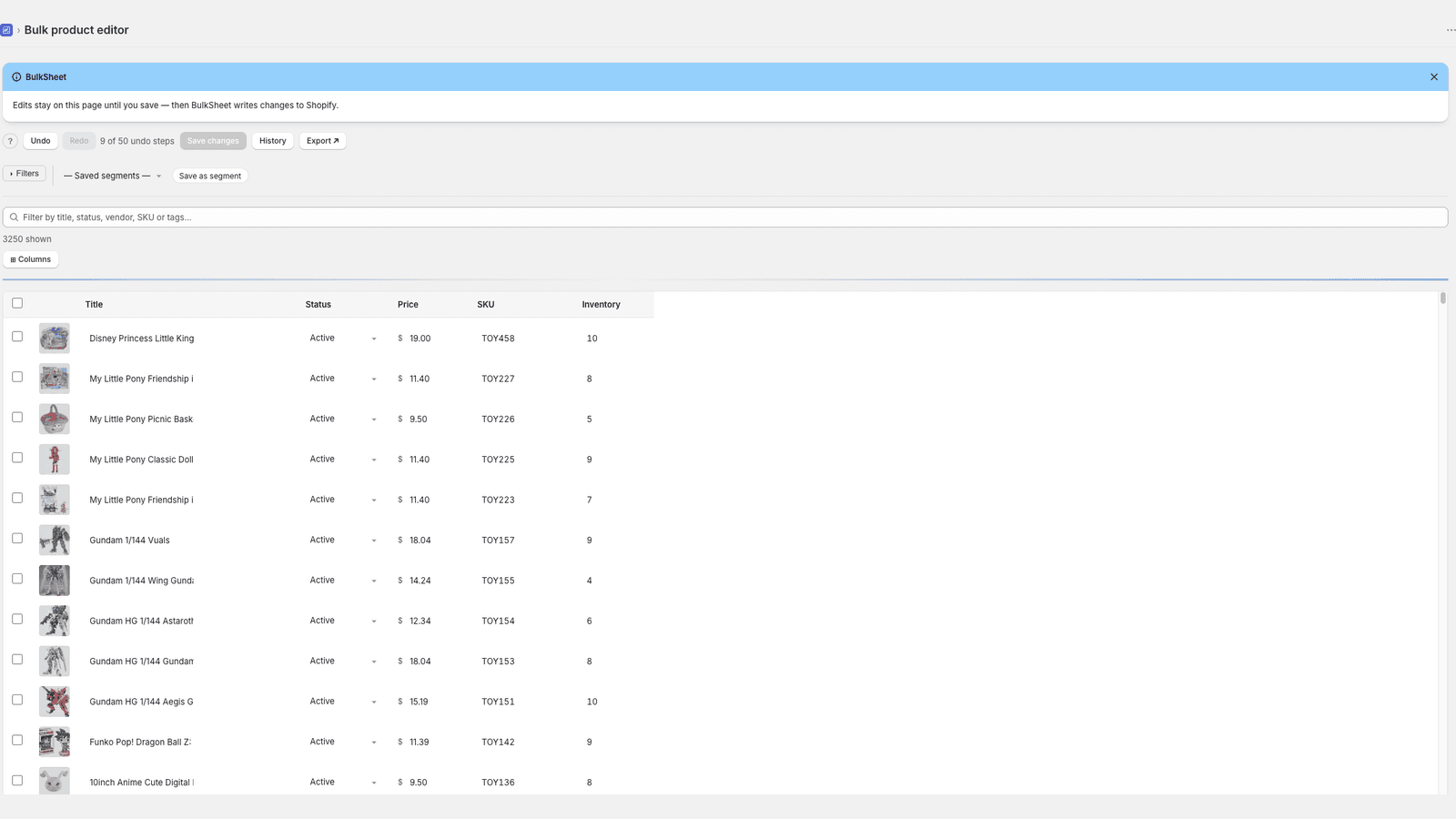Open status dropdown for My Little Pony Classic Doll
This screenshot has width=1456, height=819.
click(342, 460)
